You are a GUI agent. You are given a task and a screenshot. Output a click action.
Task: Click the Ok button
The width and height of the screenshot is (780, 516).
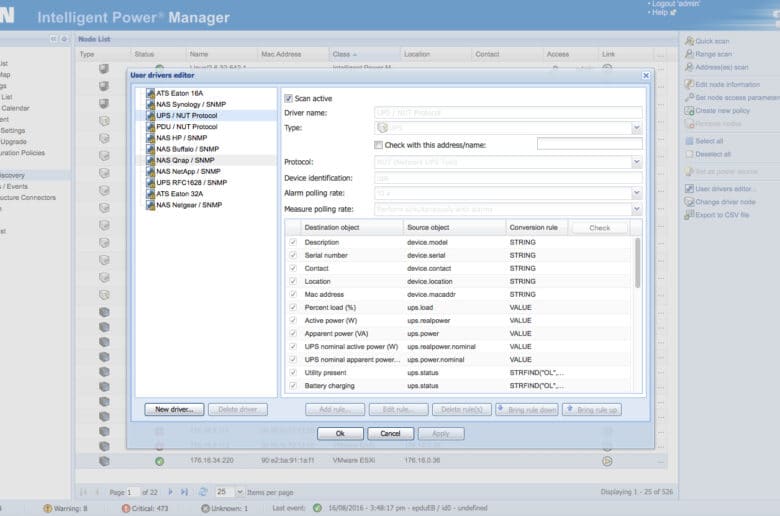(340, 433)
